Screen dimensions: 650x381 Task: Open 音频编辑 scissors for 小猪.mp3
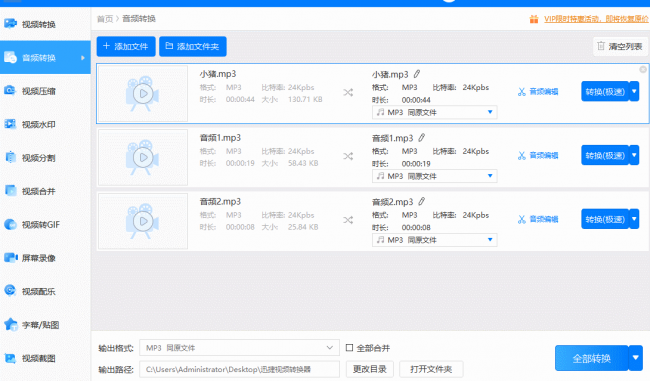(x=538, y=92)
